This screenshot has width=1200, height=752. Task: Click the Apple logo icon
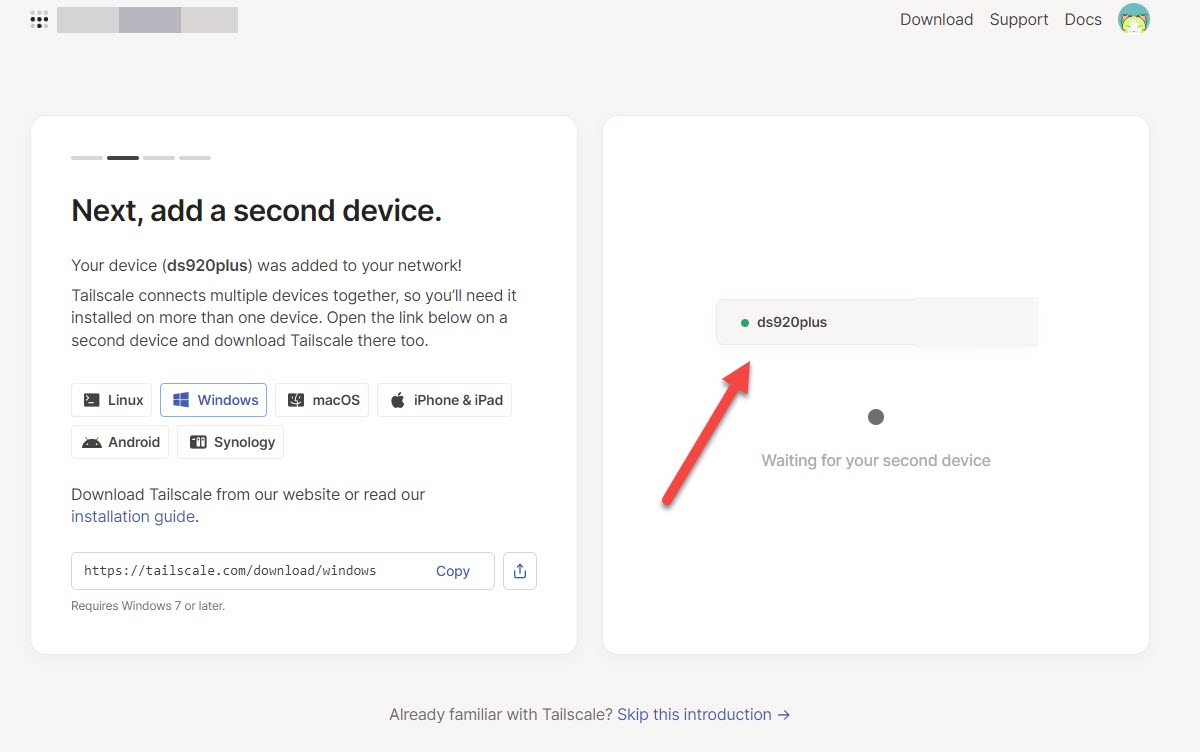click(398, 400)
